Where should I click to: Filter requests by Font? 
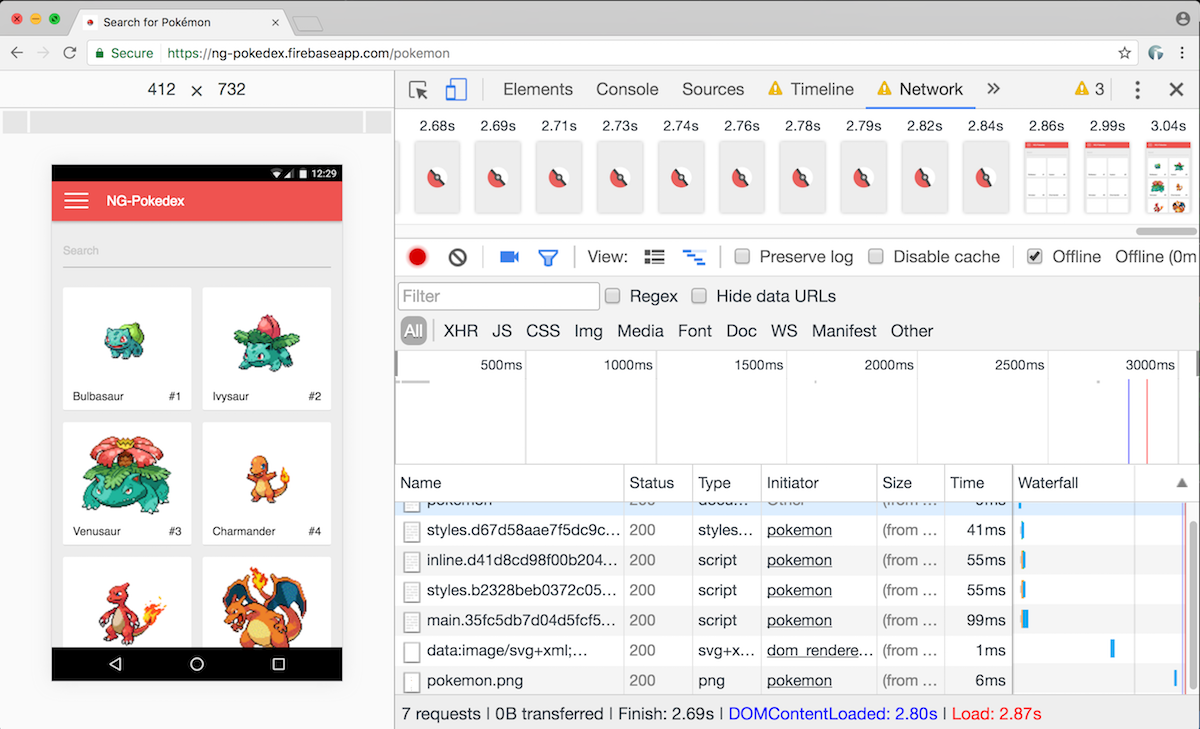click(695, 331)
